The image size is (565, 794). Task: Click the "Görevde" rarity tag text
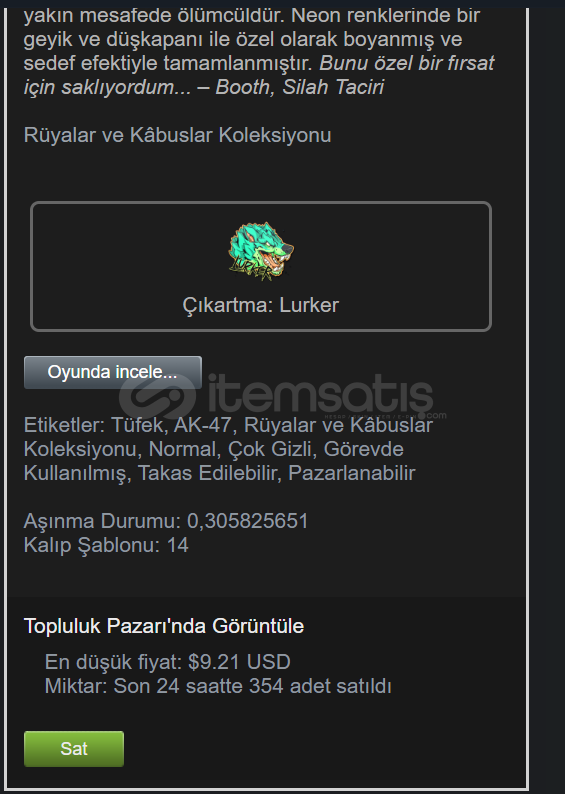click(x=364, y=449)
